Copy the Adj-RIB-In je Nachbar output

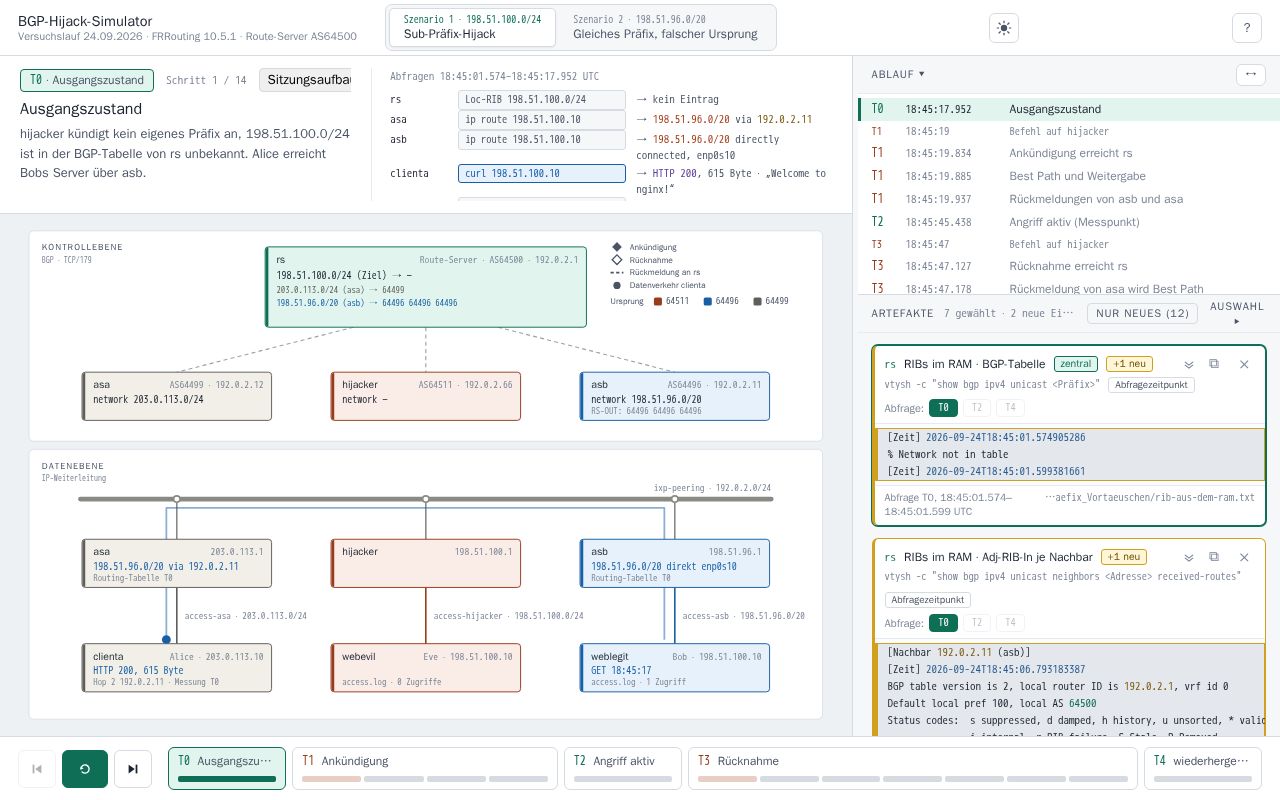[1214, 557]
